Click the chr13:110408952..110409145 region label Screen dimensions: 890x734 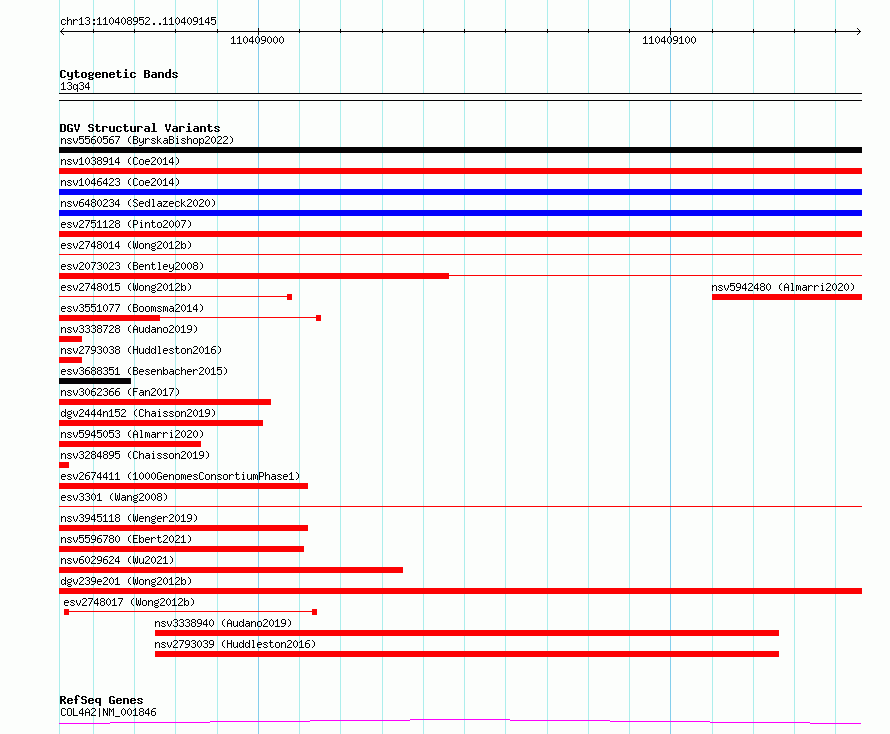tap(138, 21)
